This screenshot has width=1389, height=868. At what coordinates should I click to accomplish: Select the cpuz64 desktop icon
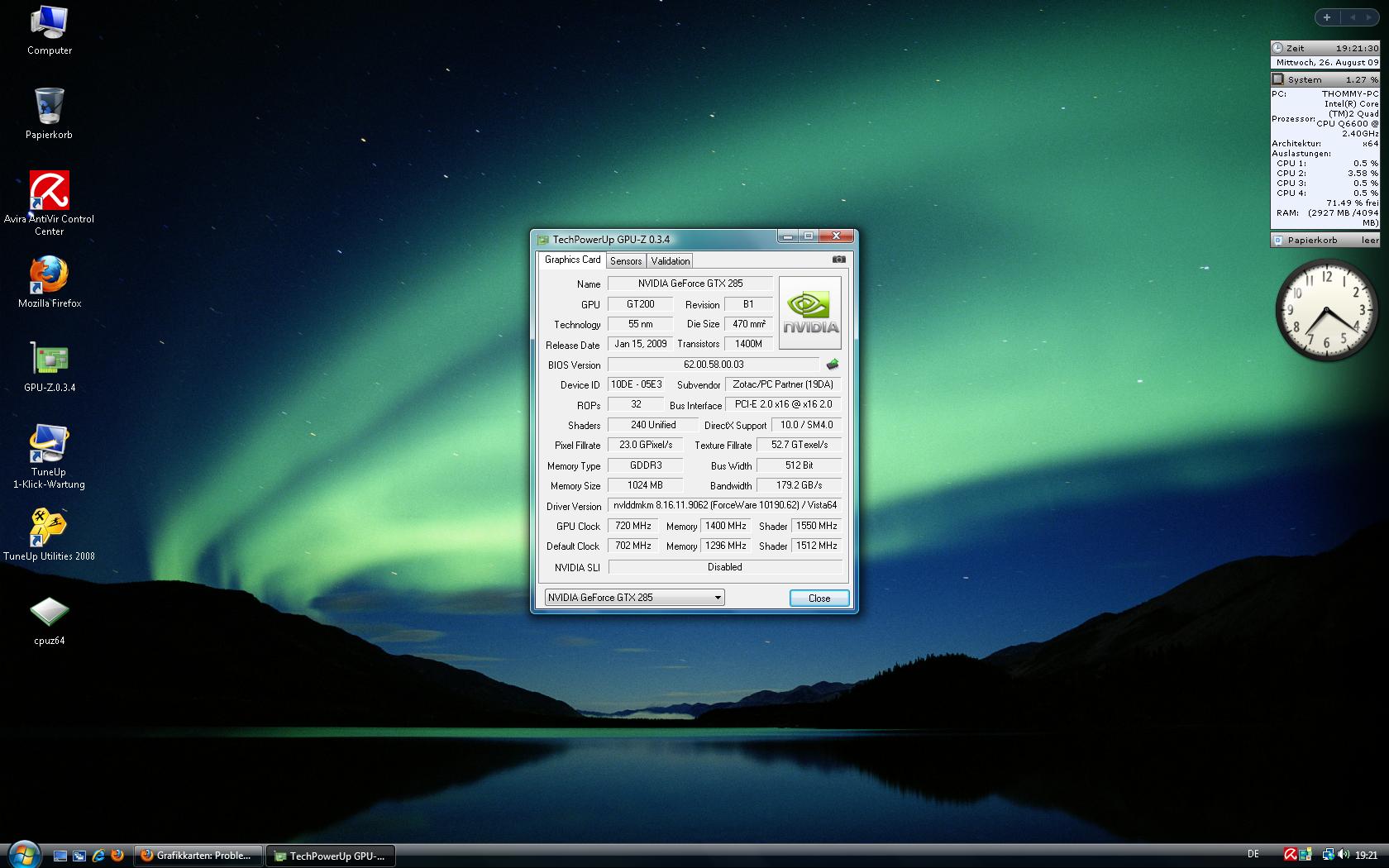(x=49, y=619)
